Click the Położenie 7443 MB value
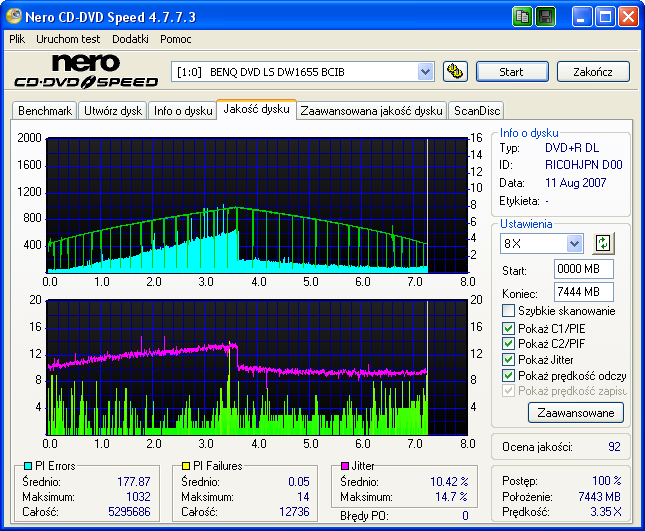This screenshot has width=645, height=531. click(599, 496)
